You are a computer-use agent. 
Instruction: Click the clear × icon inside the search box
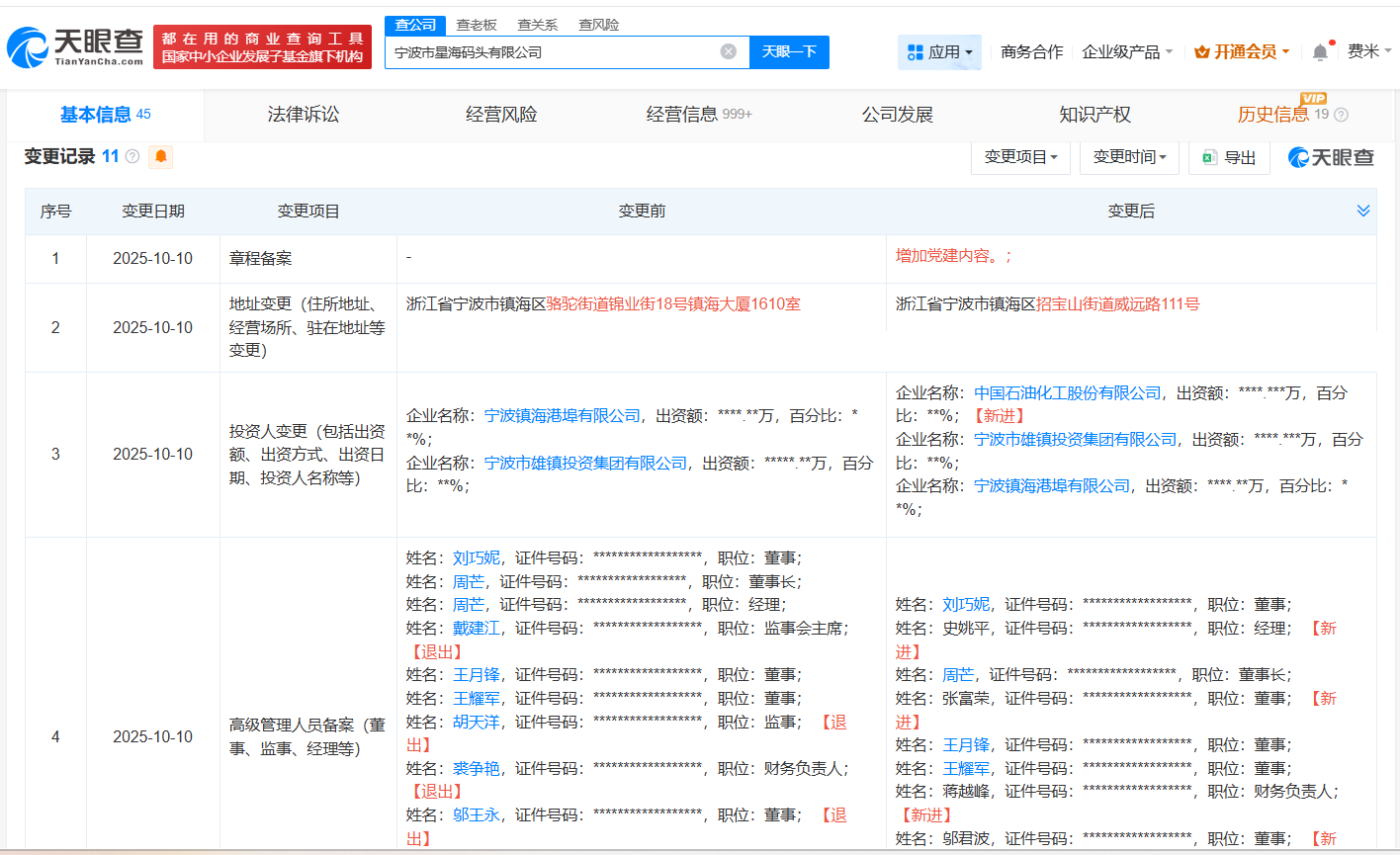(730, 52)
